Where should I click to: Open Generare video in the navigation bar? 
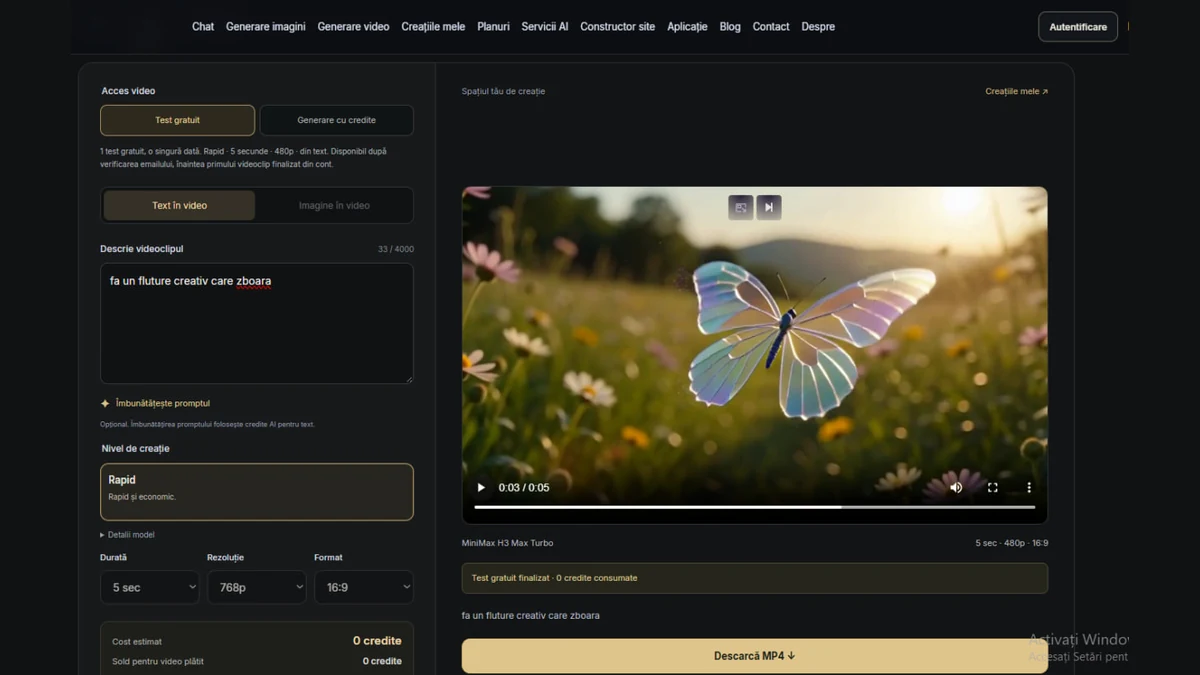pyautogui.click(x=353, y=27)
